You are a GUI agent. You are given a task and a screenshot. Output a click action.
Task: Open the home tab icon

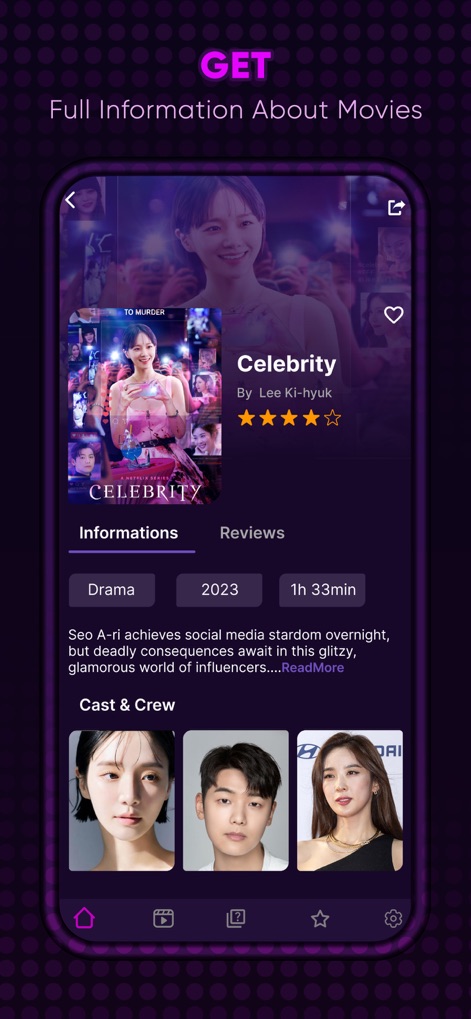tap(84, 918)
